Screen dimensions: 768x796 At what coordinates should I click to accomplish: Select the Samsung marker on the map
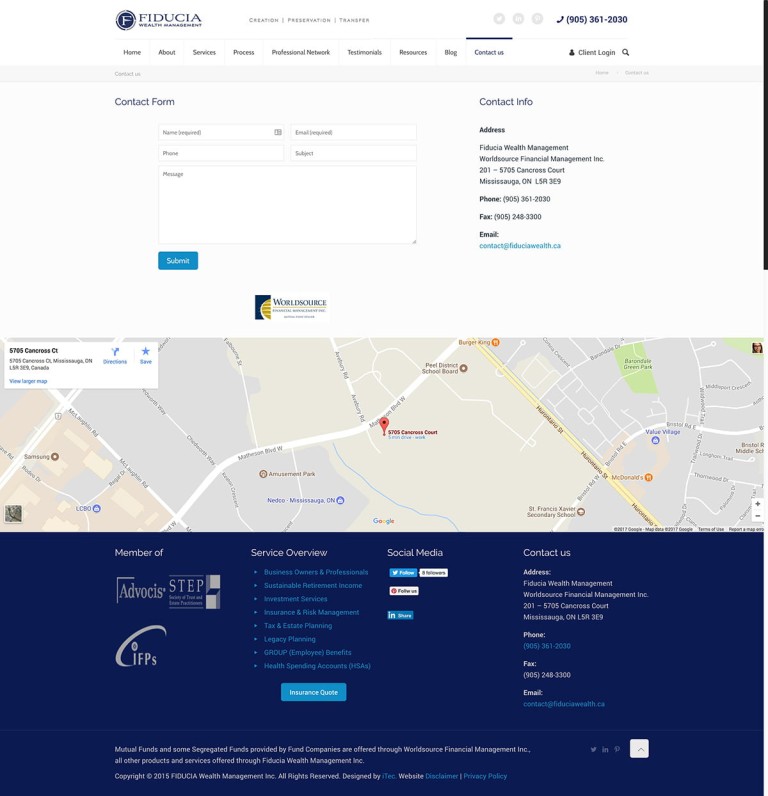[x=55, y=456]
